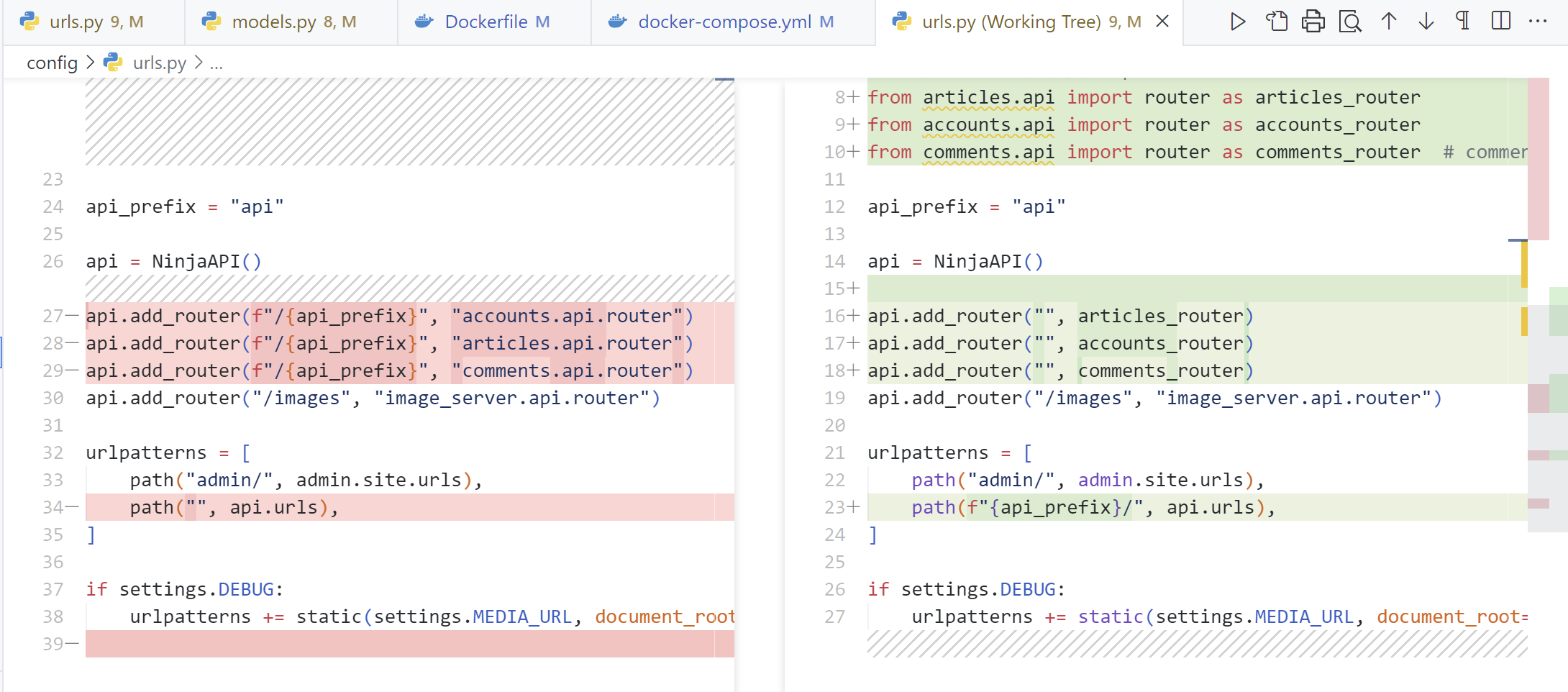1568x692 pixels.
Task: Open the More Actions ellipsis menu
Action: [x=1538, y=22]
